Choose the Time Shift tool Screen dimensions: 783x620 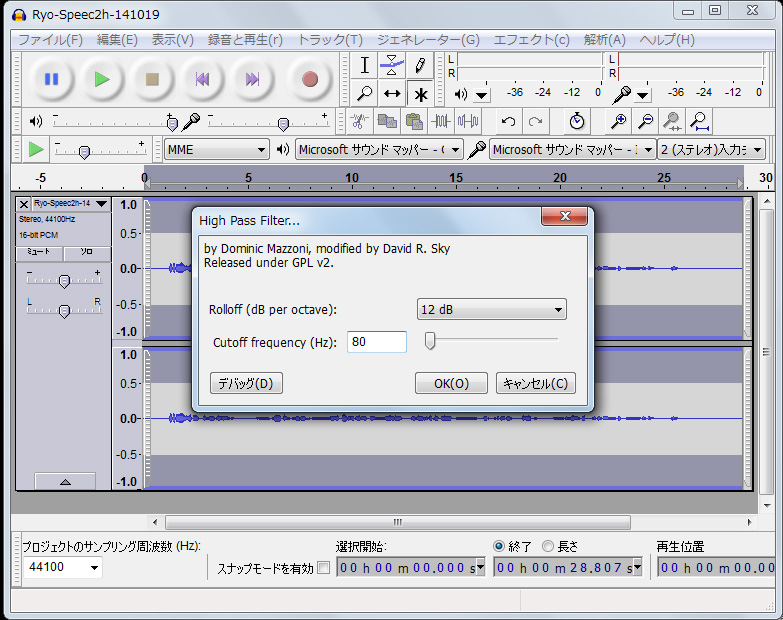tap(392, 94)
